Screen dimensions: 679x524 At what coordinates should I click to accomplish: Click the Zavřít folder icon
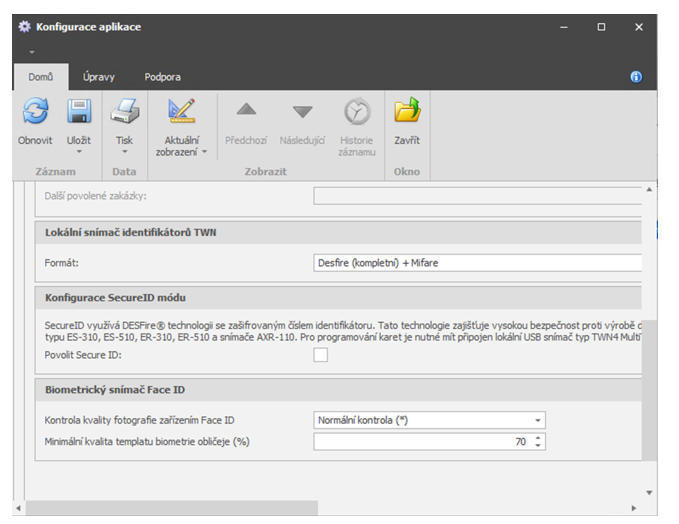click(x=407, y=112)
